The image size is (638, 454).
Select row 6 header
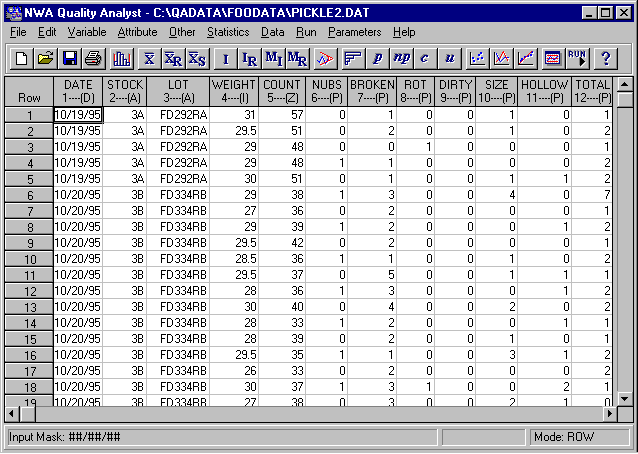[29, 194]
